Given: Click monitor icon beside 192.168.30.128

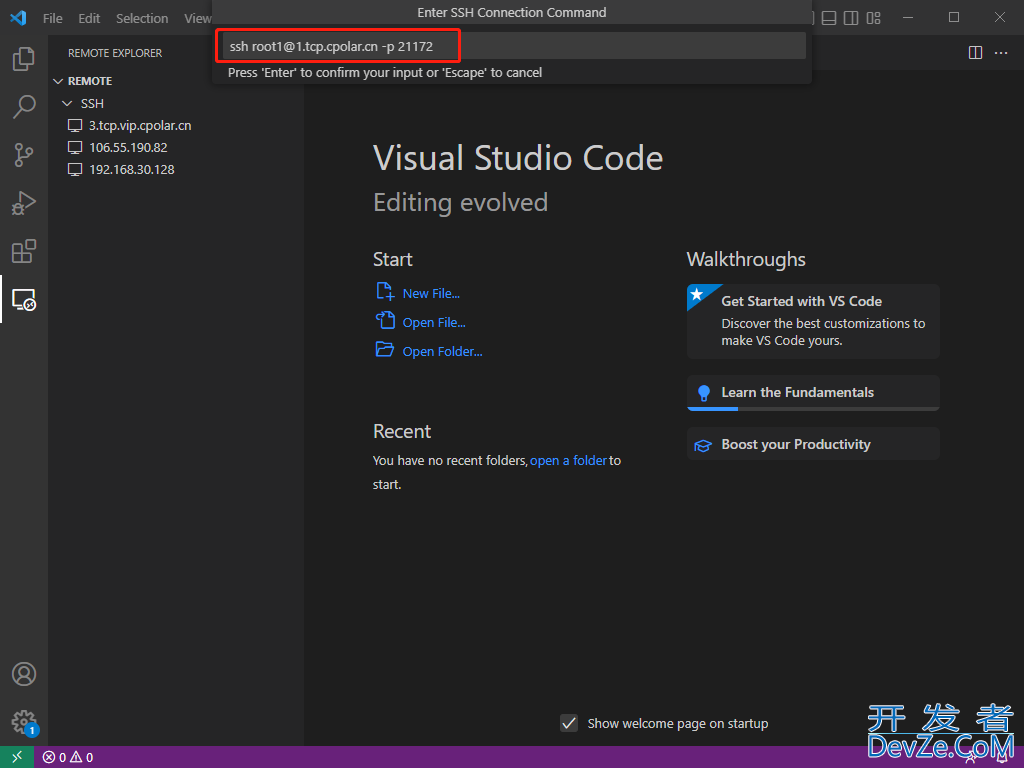Looking at the screenshot, I should [75, 170].
